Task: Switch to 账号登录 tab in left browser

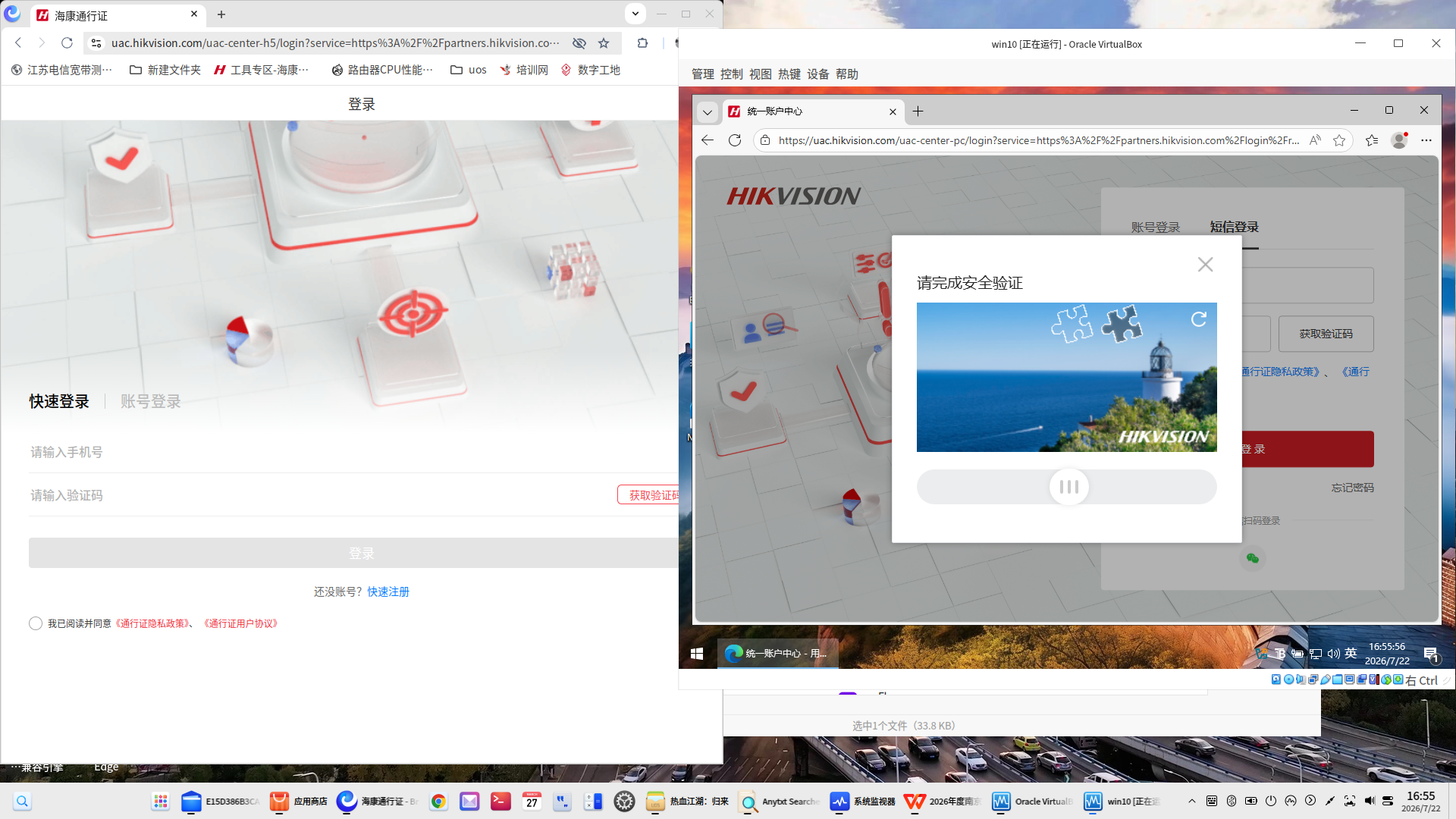Action: click(x=150, y=401)
